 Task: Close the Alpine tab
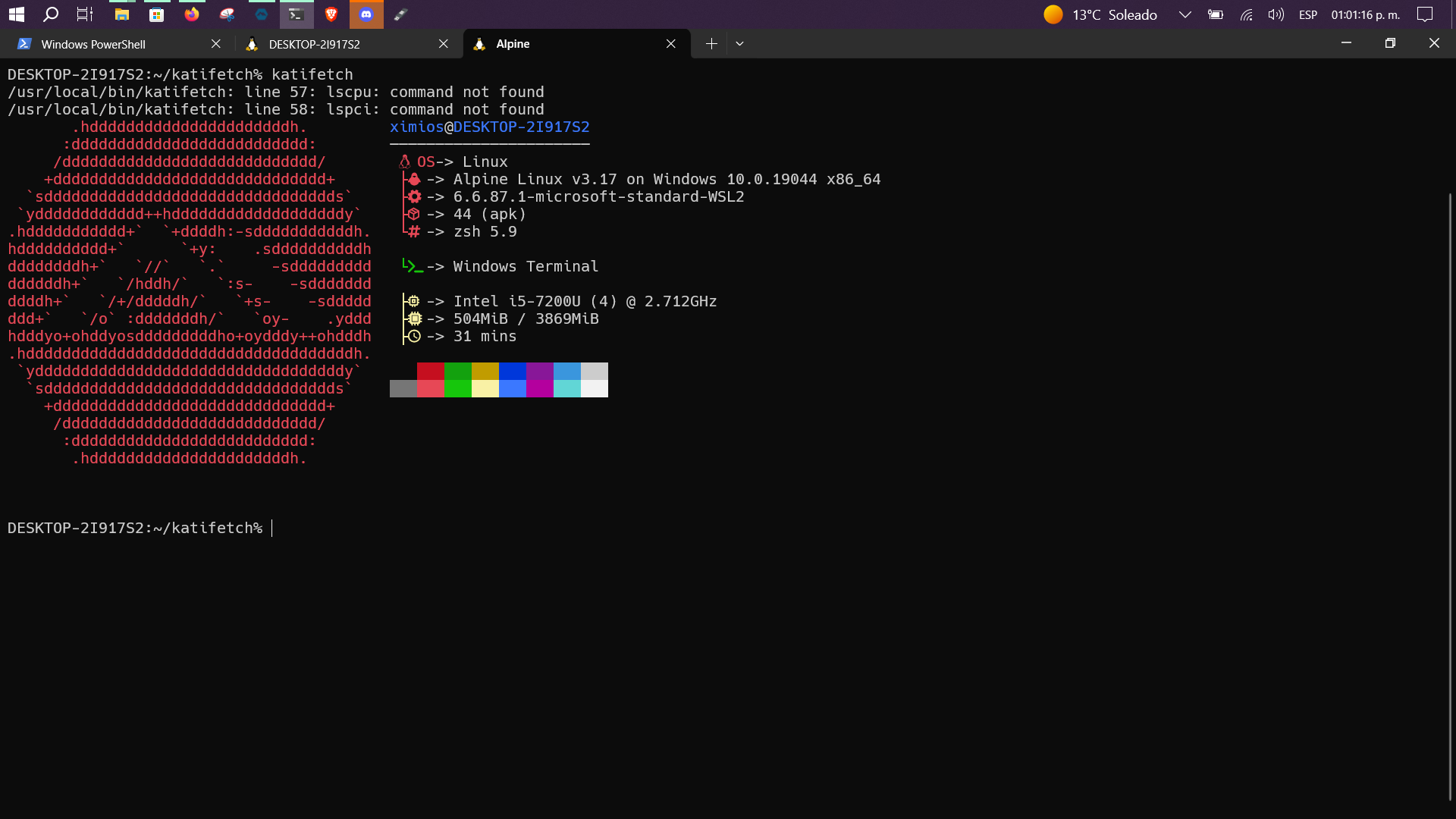670,44
